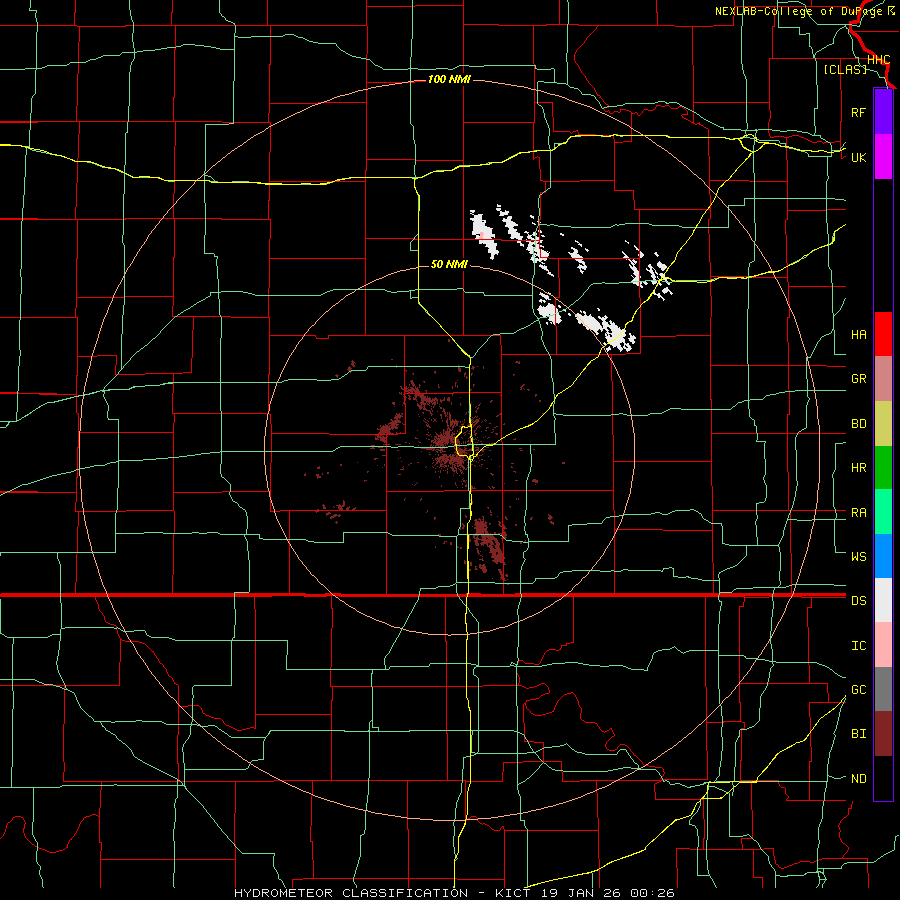Click the 50 NMI range ring label
This screenshot has width=900, height=900.
point(449,264)
